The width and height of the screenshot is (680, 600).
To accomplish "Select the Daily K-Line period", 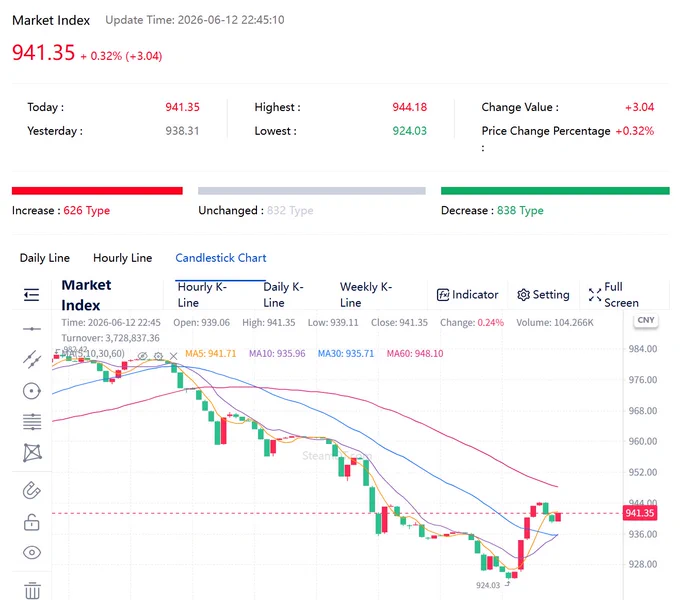I will pos(283,295).
